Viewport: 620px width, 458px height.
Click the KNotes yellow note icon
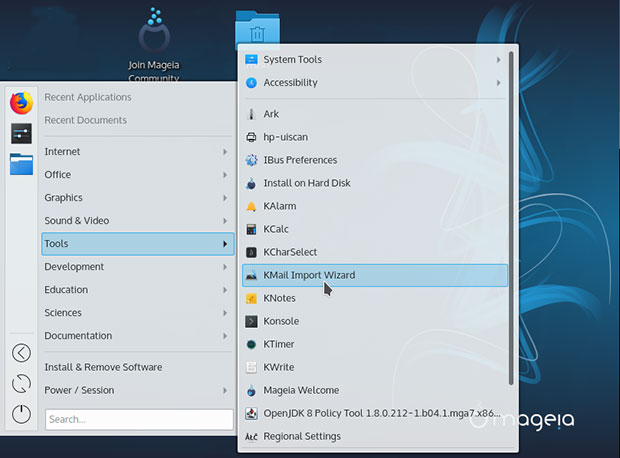click(251, 298)
